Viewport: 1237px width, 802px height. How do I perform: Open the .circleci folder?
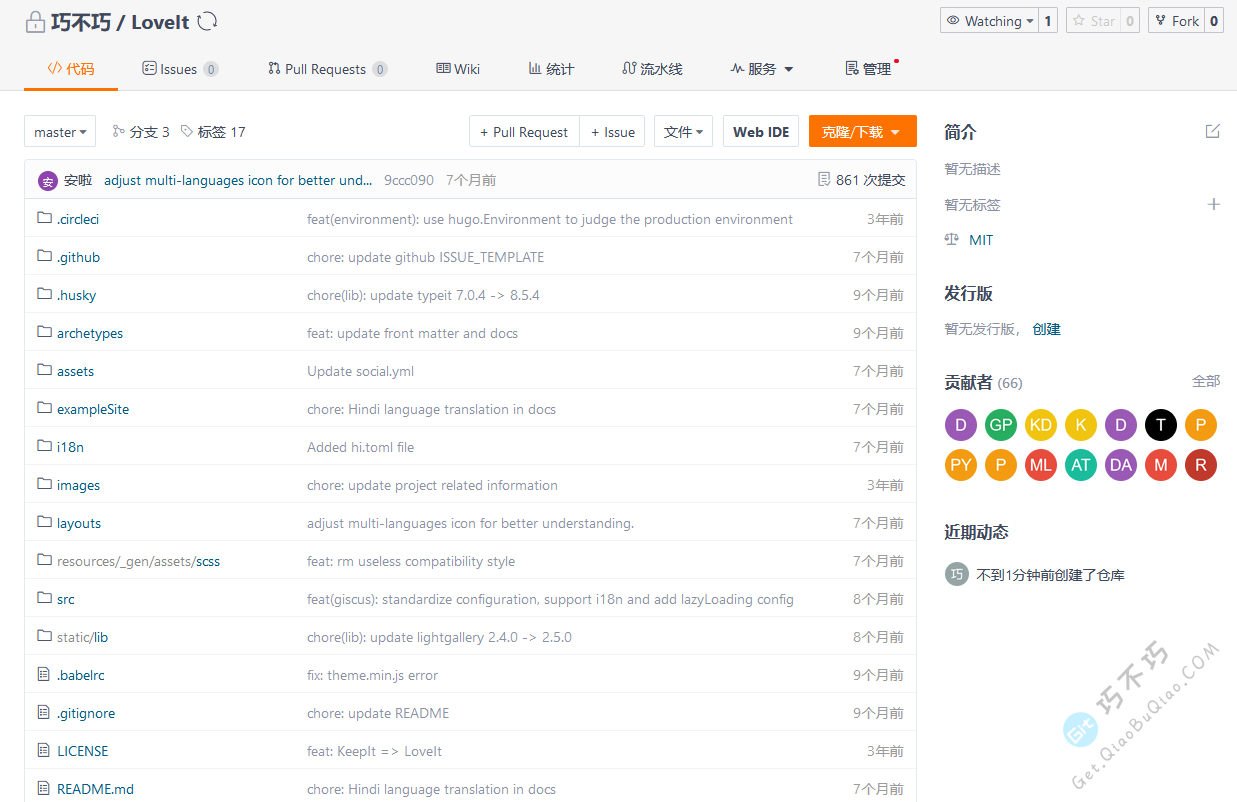pyautogui.click(x=77, y=219)
